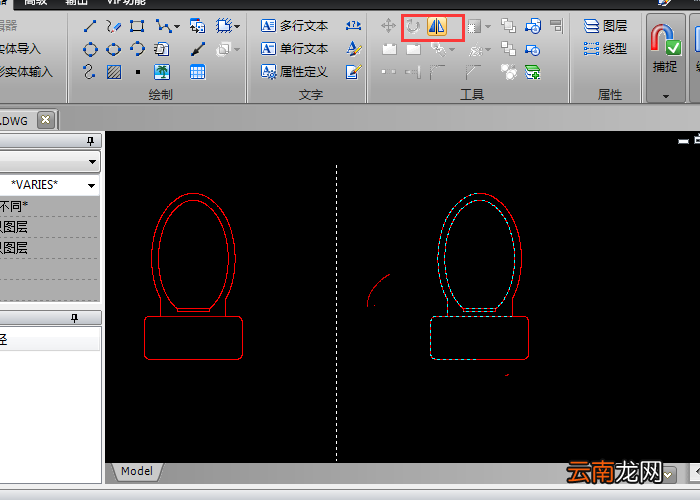Click the hatched boundary clip icon

(x=225, y=26)
